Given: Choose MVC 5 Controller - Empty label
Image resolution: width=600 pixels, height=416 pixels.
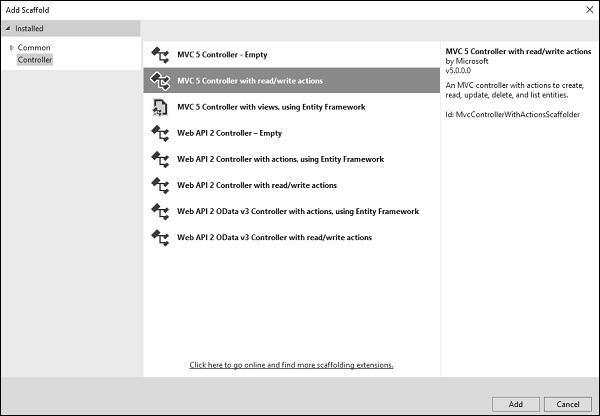Looking at the screenshot, I should (222, 54).
